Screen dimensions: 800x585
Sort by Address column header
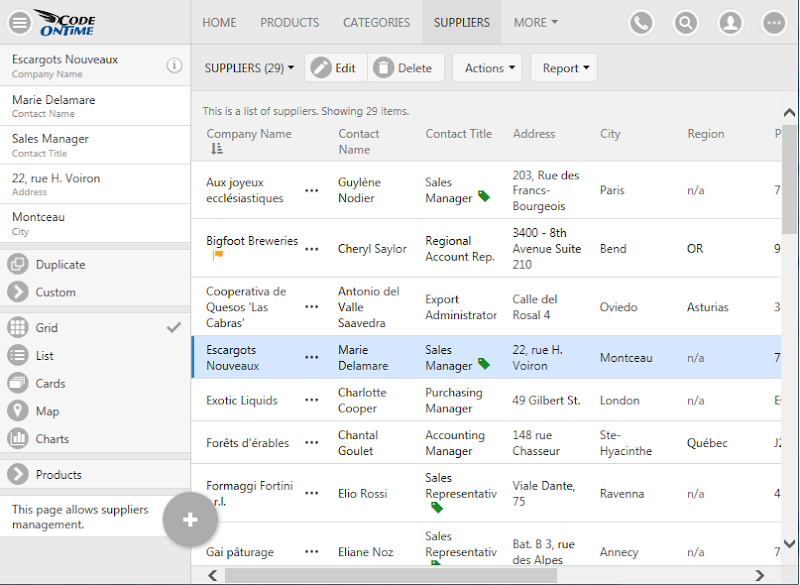pyautogui.click(x=534, y=134)
